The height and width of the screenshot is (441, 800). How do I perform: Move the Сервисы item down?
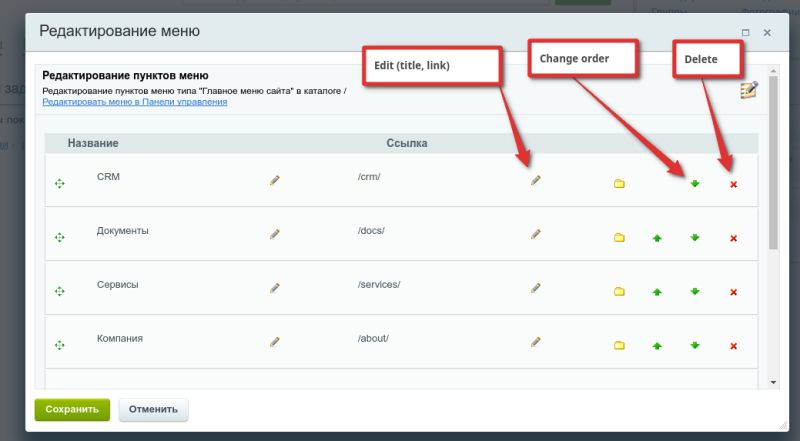tap(695, 291)
